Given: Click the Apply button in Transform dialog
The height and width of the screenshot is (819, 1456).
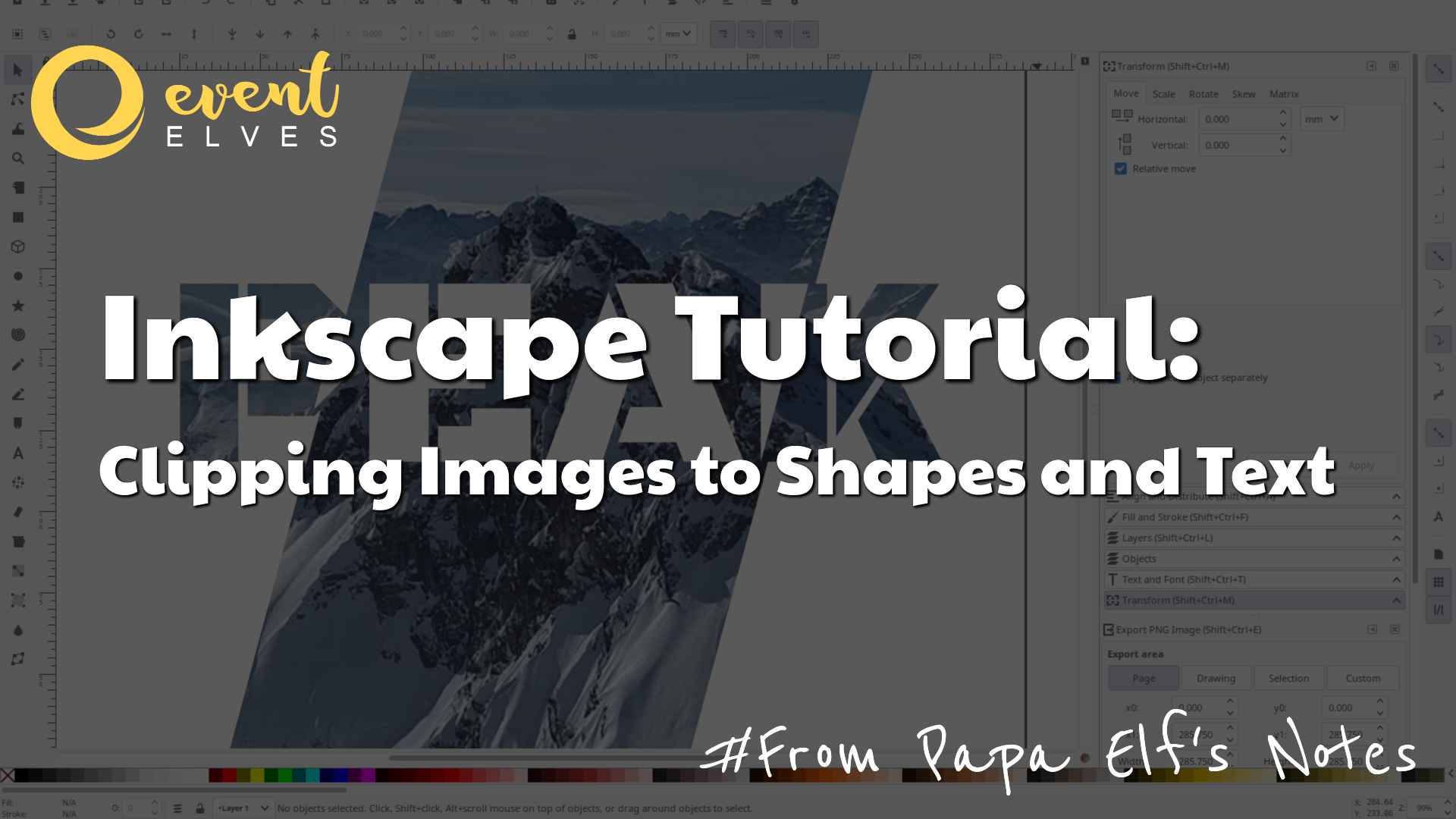Looking at the screenshot, I should click(1361, 465).
